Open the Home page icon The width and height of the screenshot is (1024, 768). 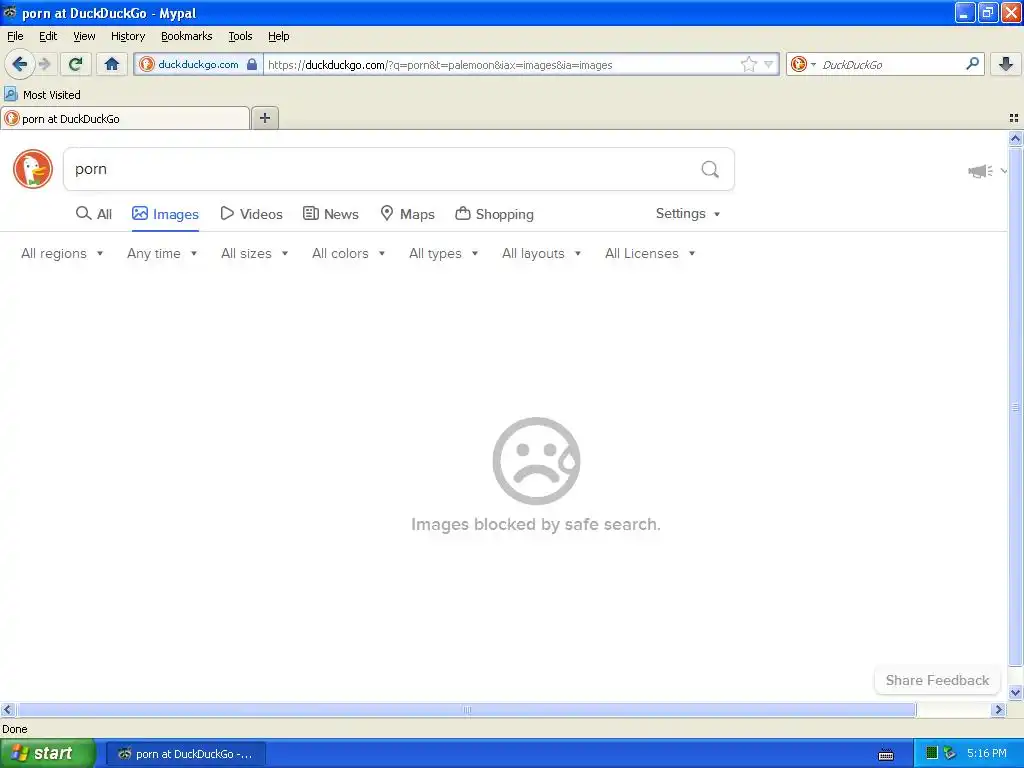click(x=112, y=64)
